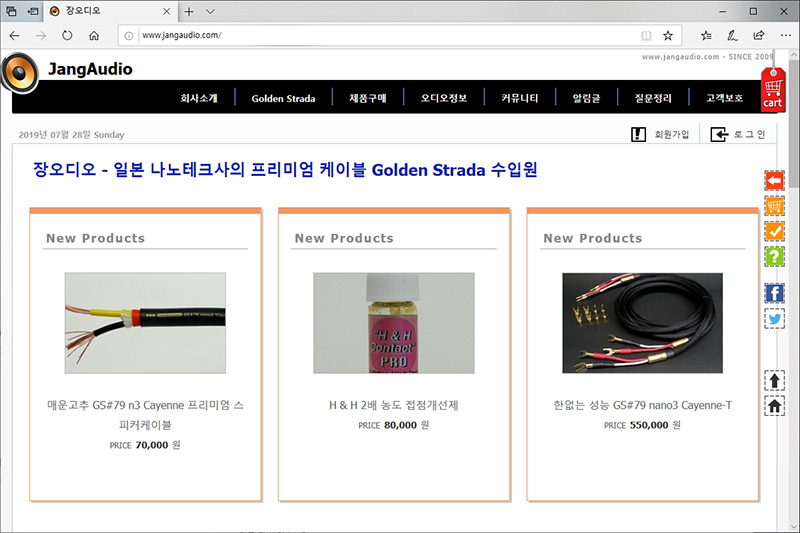This screenshot has height=533, width=800.
Task: Click the orange shopping cart sidebar icon
Action: point(774,206)
